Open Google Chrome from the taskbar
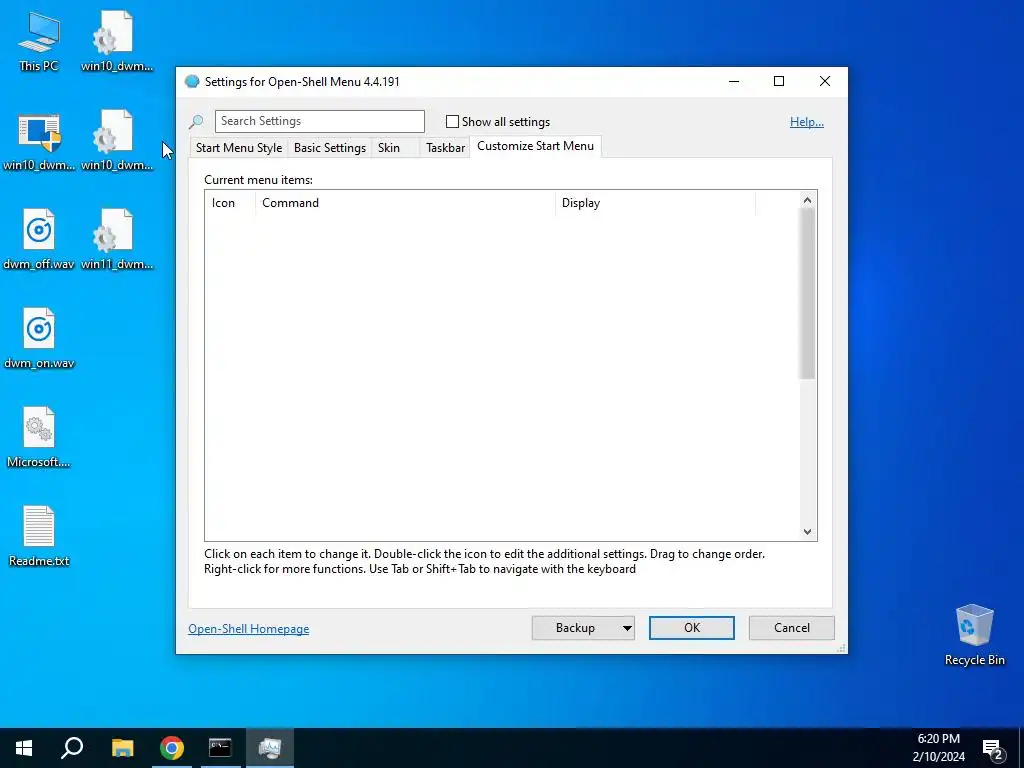The image size is (1024, 768). pyautogui.click(x=172, y=748)
